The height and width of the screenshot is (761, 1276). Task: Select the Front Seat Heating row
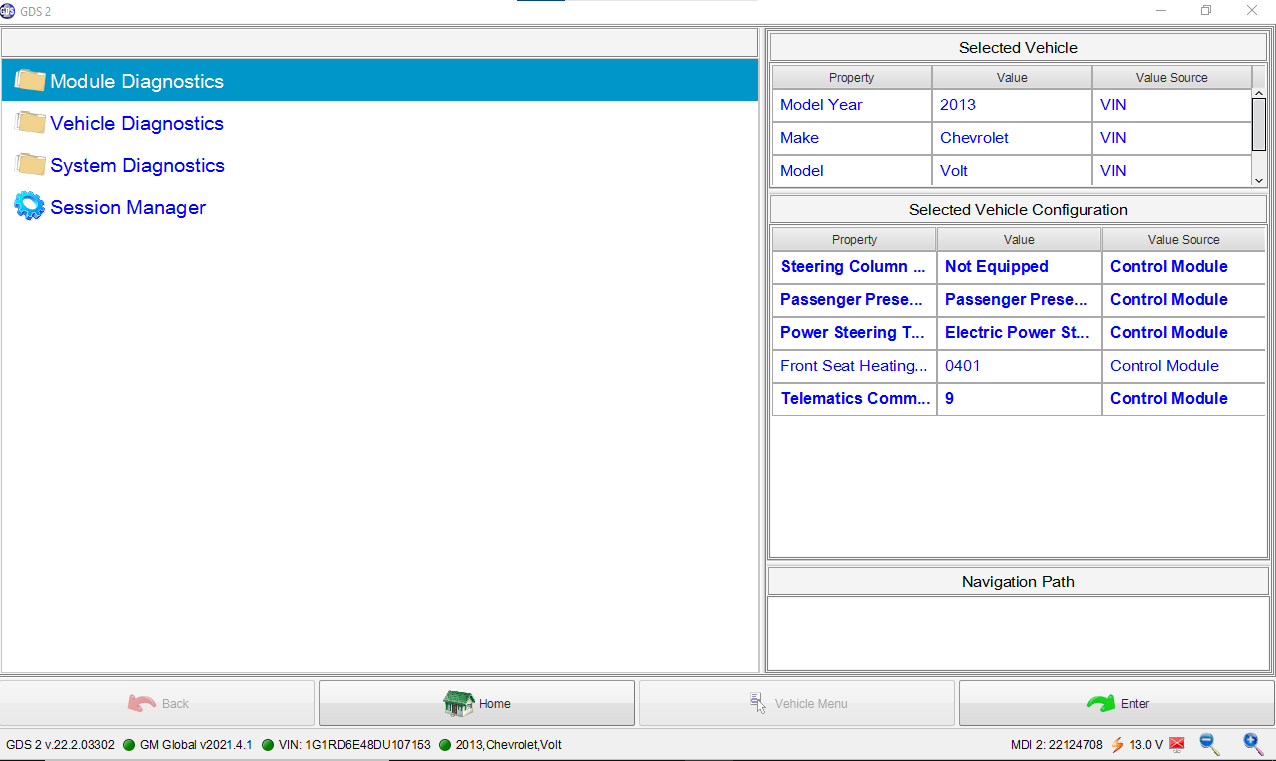[x=1019, y=366]
